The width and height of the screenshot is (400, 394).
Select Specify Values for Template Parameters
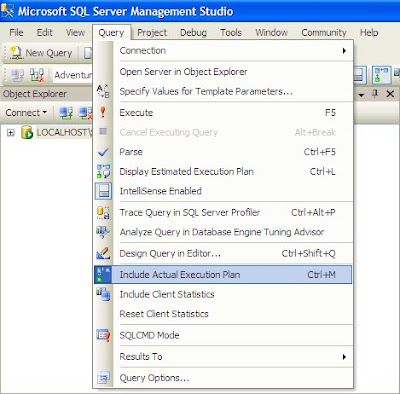(223, 91)
